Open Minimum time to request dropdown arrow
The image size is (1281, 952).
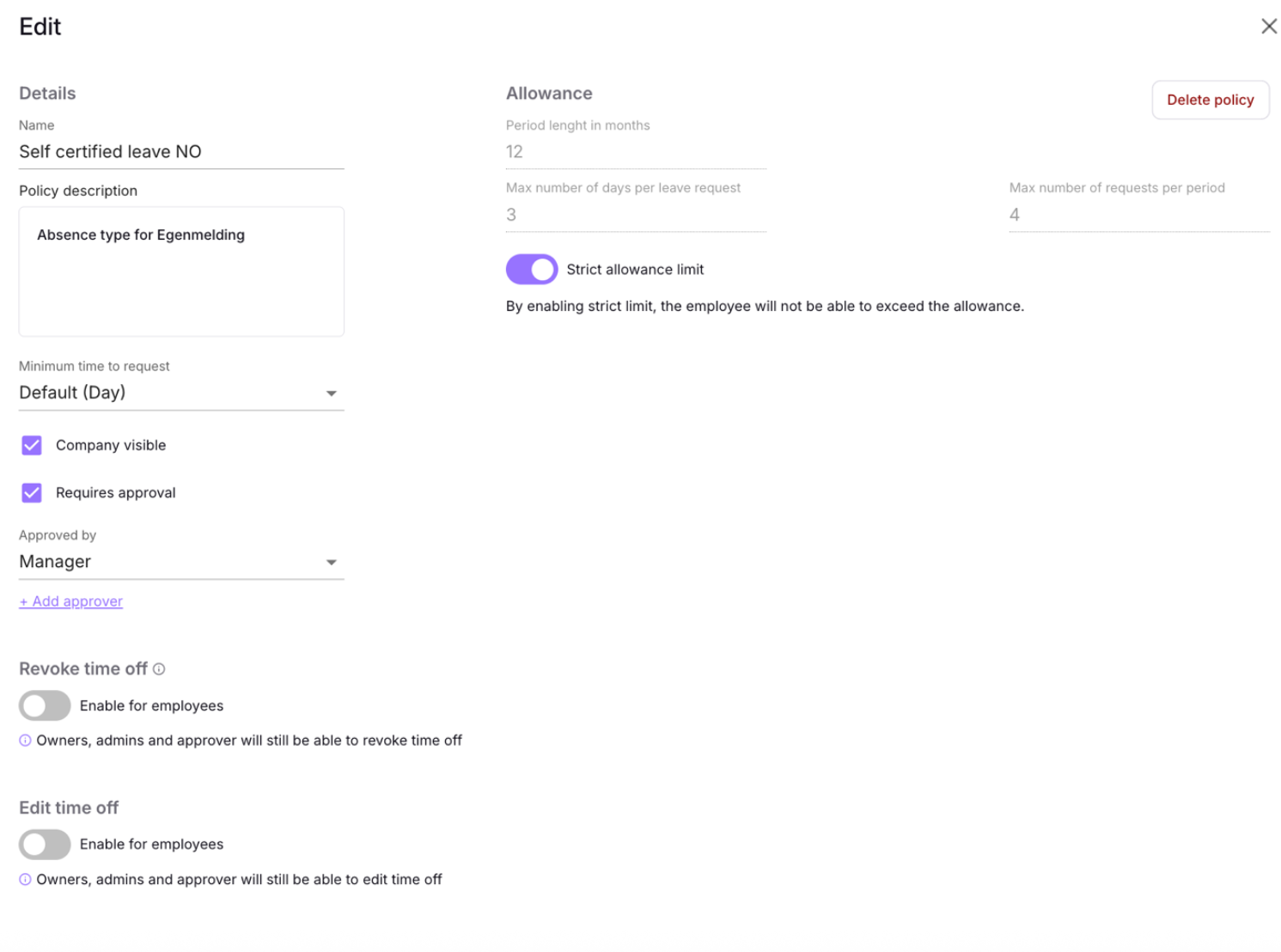coord(331,393)
